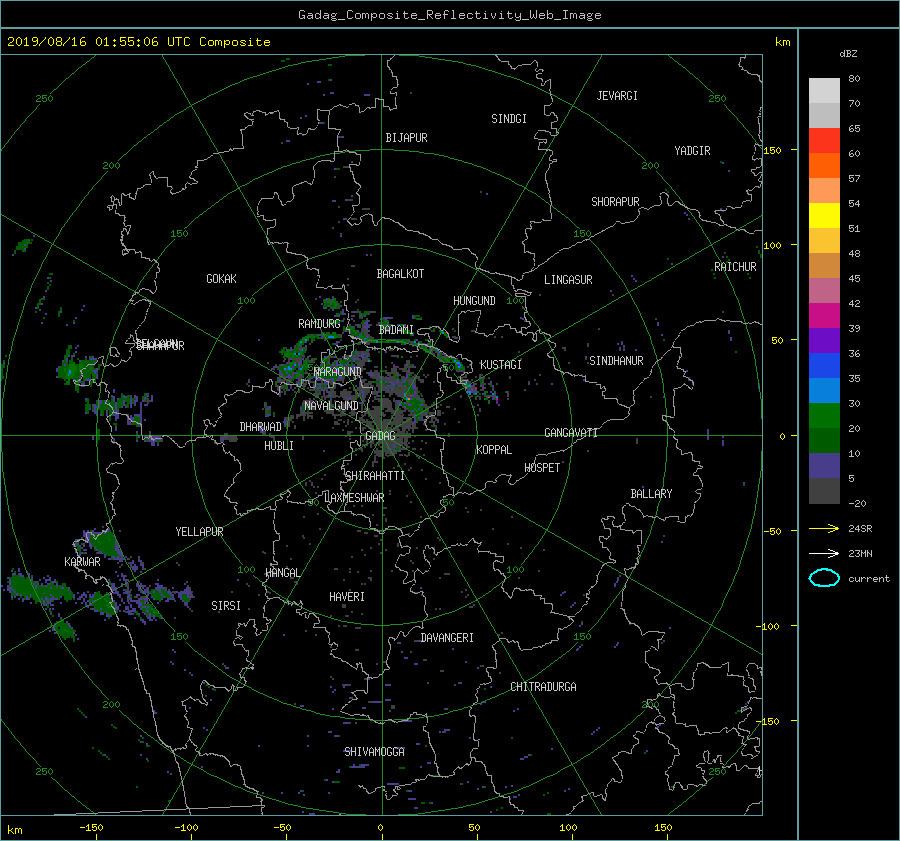Click the BIJAPUR city label
Viewport: 900px width, 841px height.
click(406, 138)
